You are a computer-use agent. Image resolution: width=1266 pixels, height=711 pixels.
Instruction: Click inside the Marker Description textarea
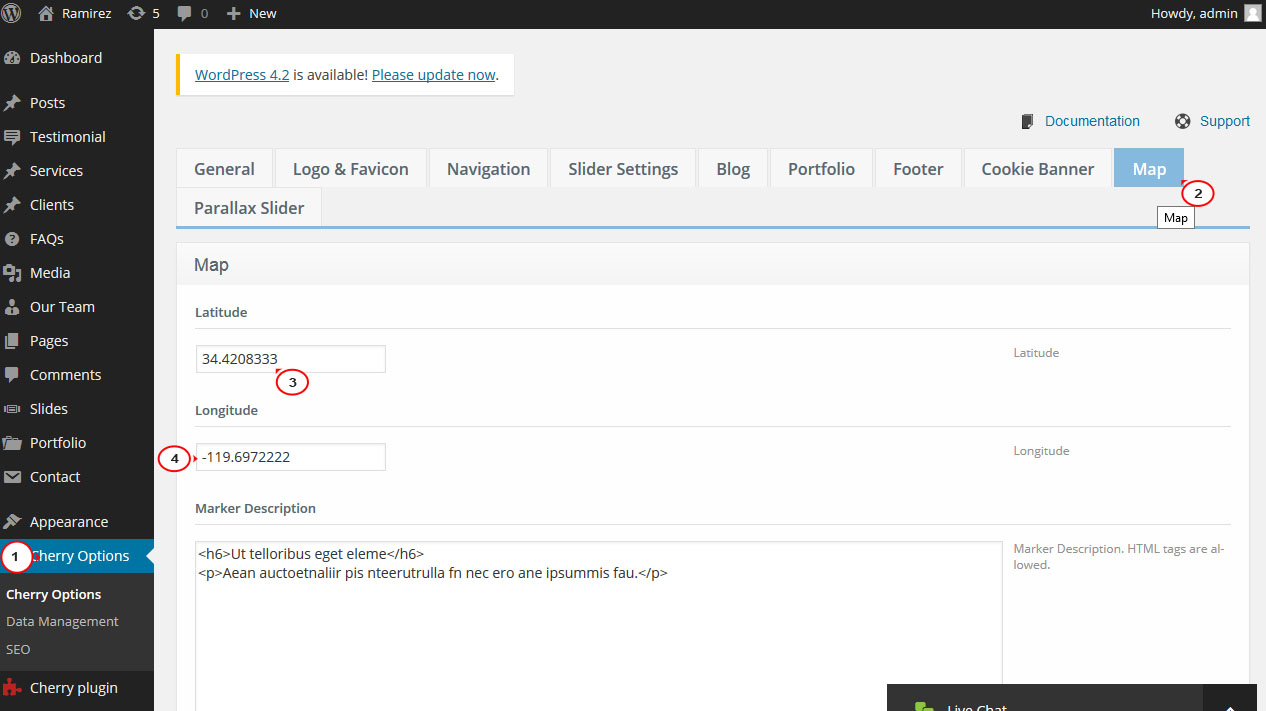click(x=598, y=626)
